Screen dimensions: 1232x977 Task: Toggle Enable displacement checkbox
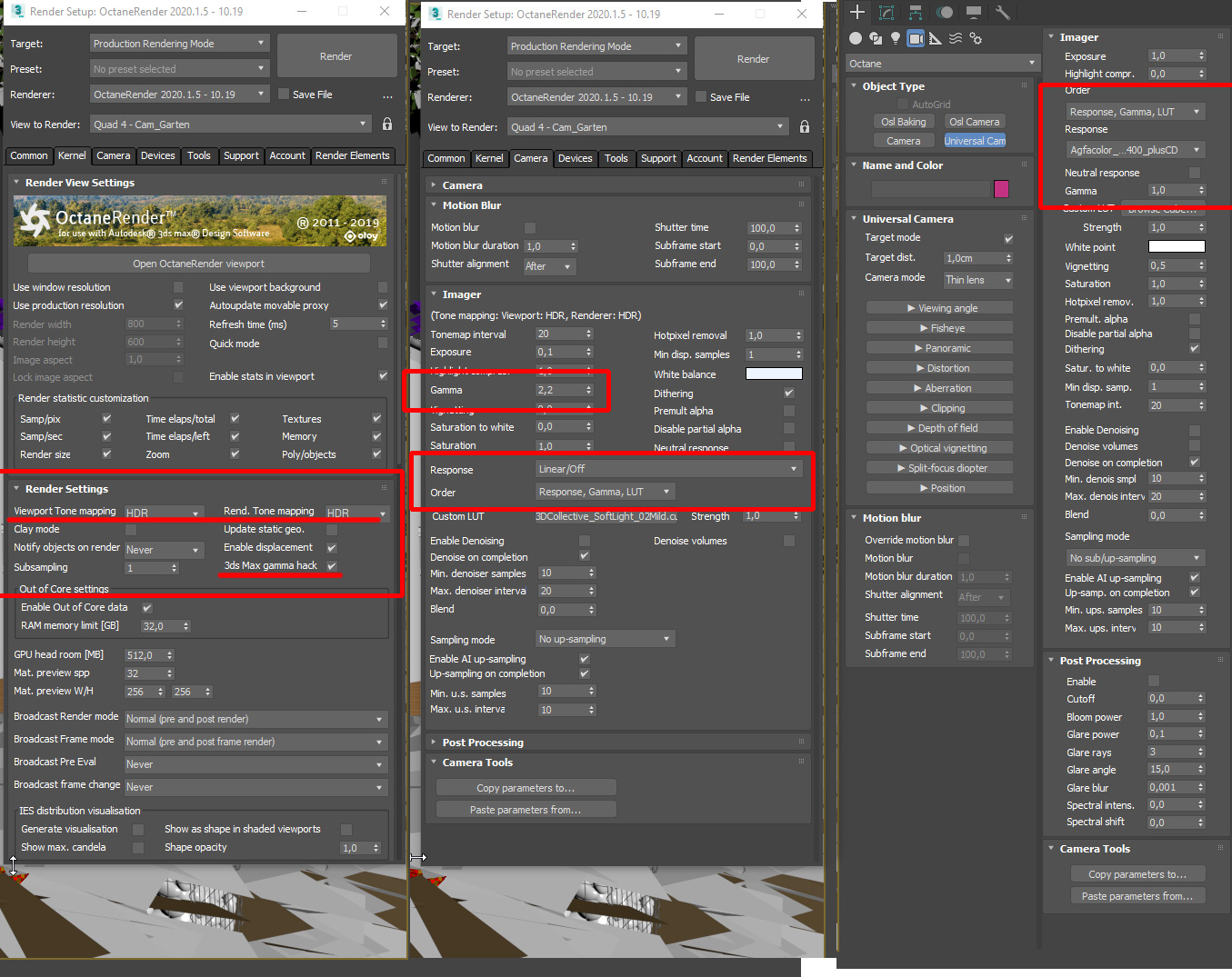pos(332,548)
